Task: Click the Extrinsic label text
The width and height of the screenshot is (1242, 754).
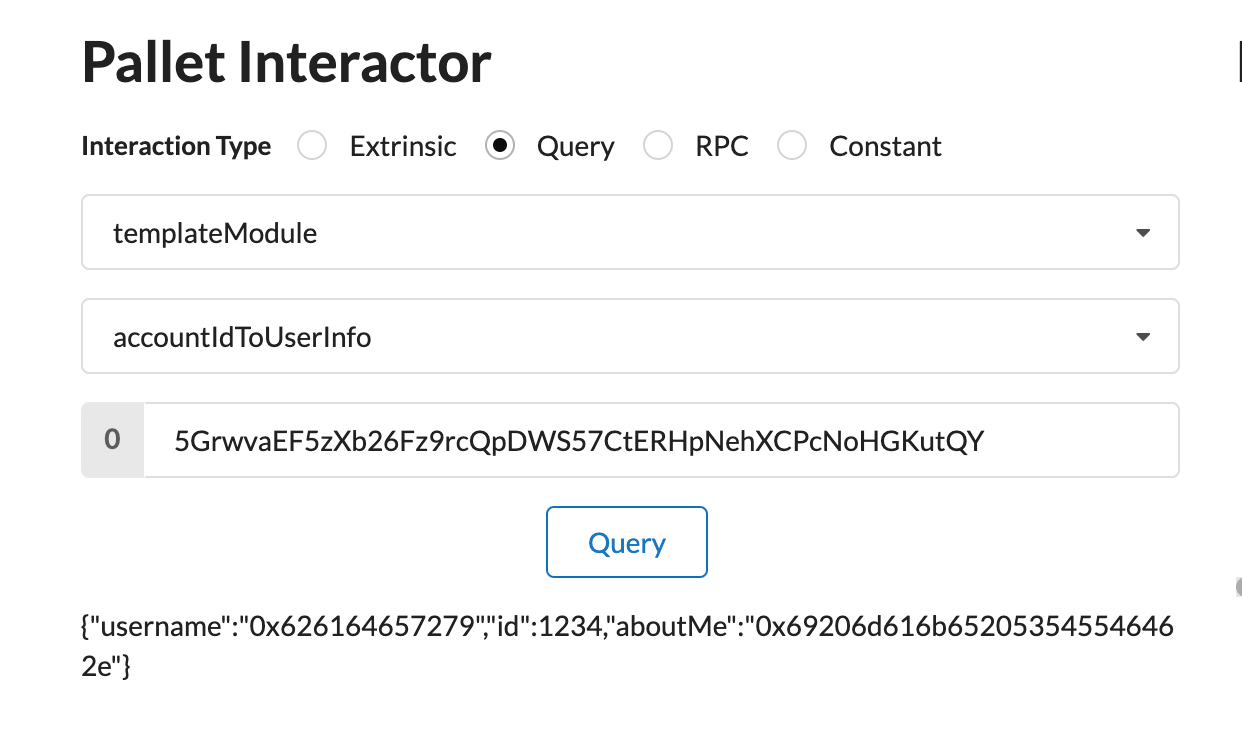Action: (x=403, y=146)
